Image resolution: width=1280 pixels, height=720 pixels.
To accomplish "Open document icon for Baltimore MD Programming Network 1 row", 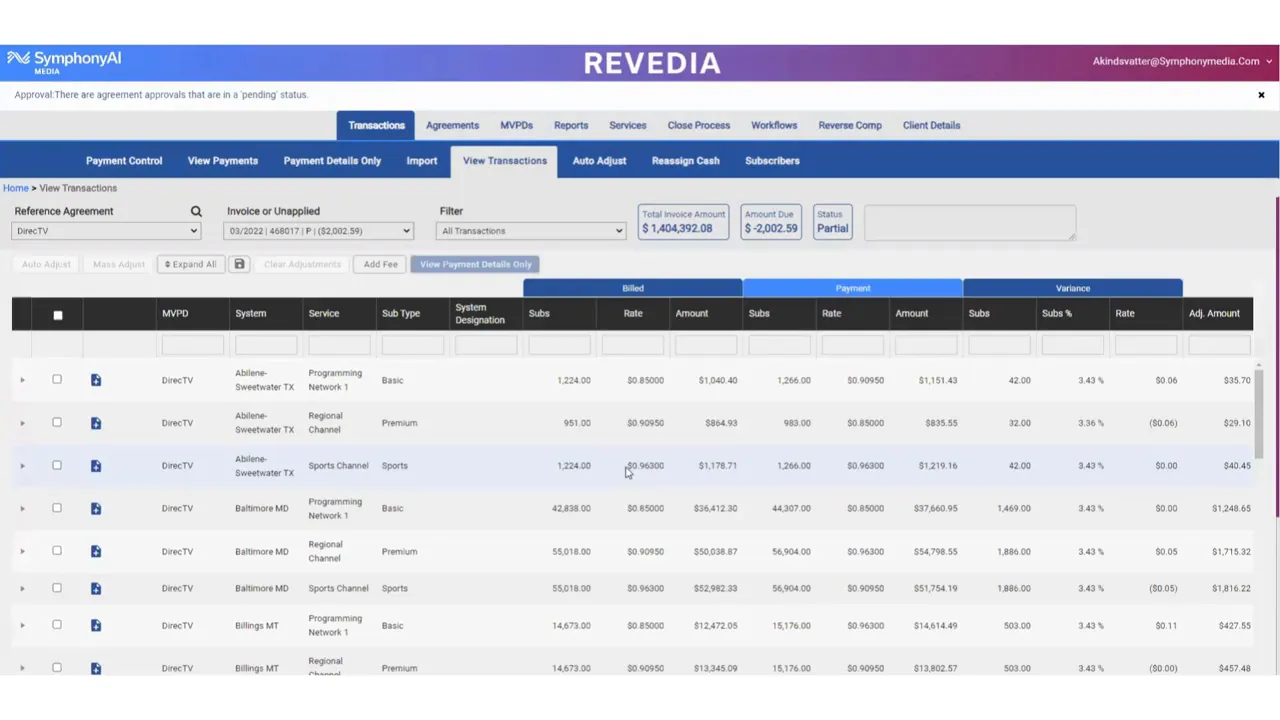I will point(96,509).
